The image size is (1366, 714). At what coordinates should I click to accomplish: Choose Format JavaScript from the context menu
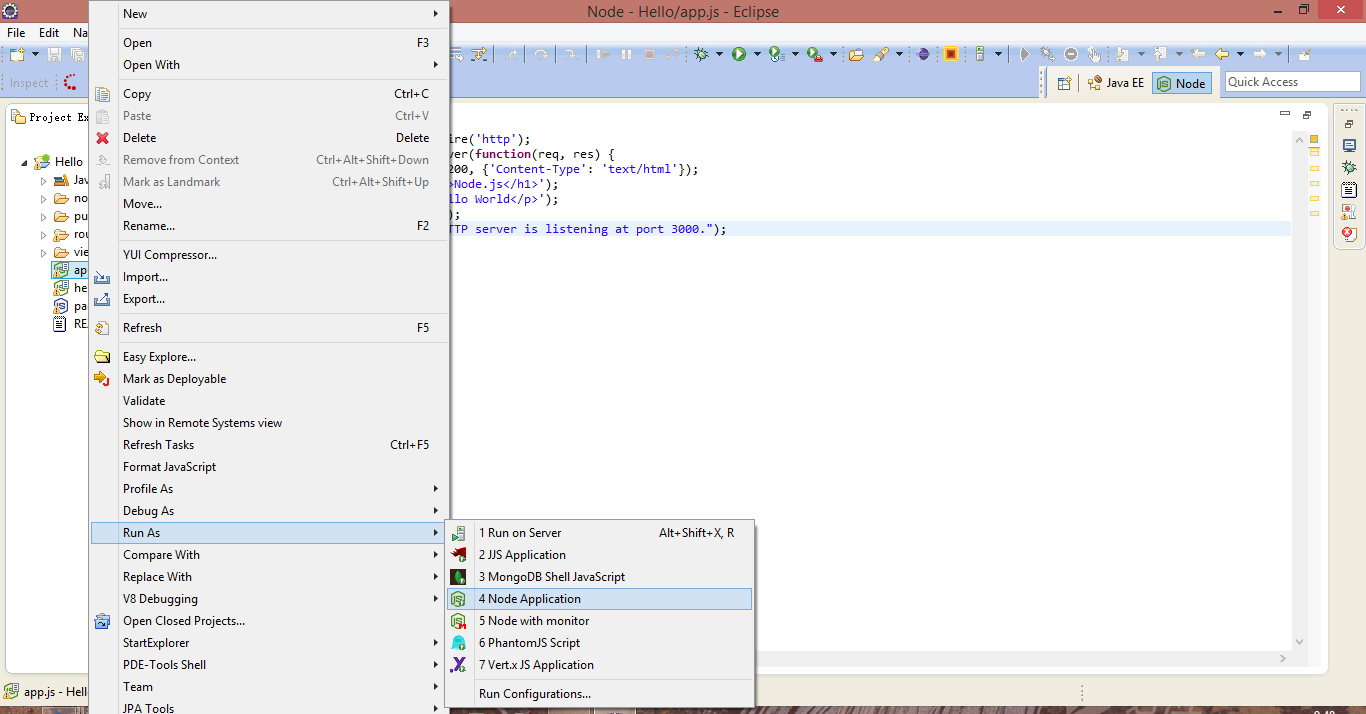pyautogui.click(x=270, y=467)
